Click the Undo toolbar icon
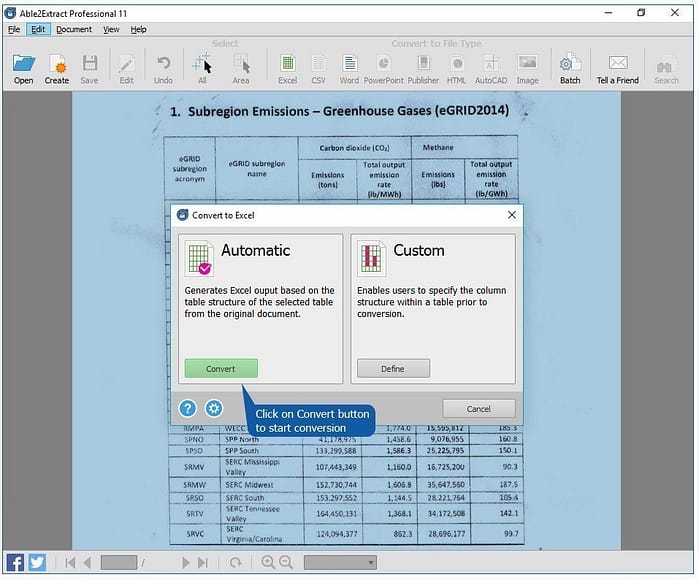Viewport: 699px width, 580px height. (x=163, y=69)
